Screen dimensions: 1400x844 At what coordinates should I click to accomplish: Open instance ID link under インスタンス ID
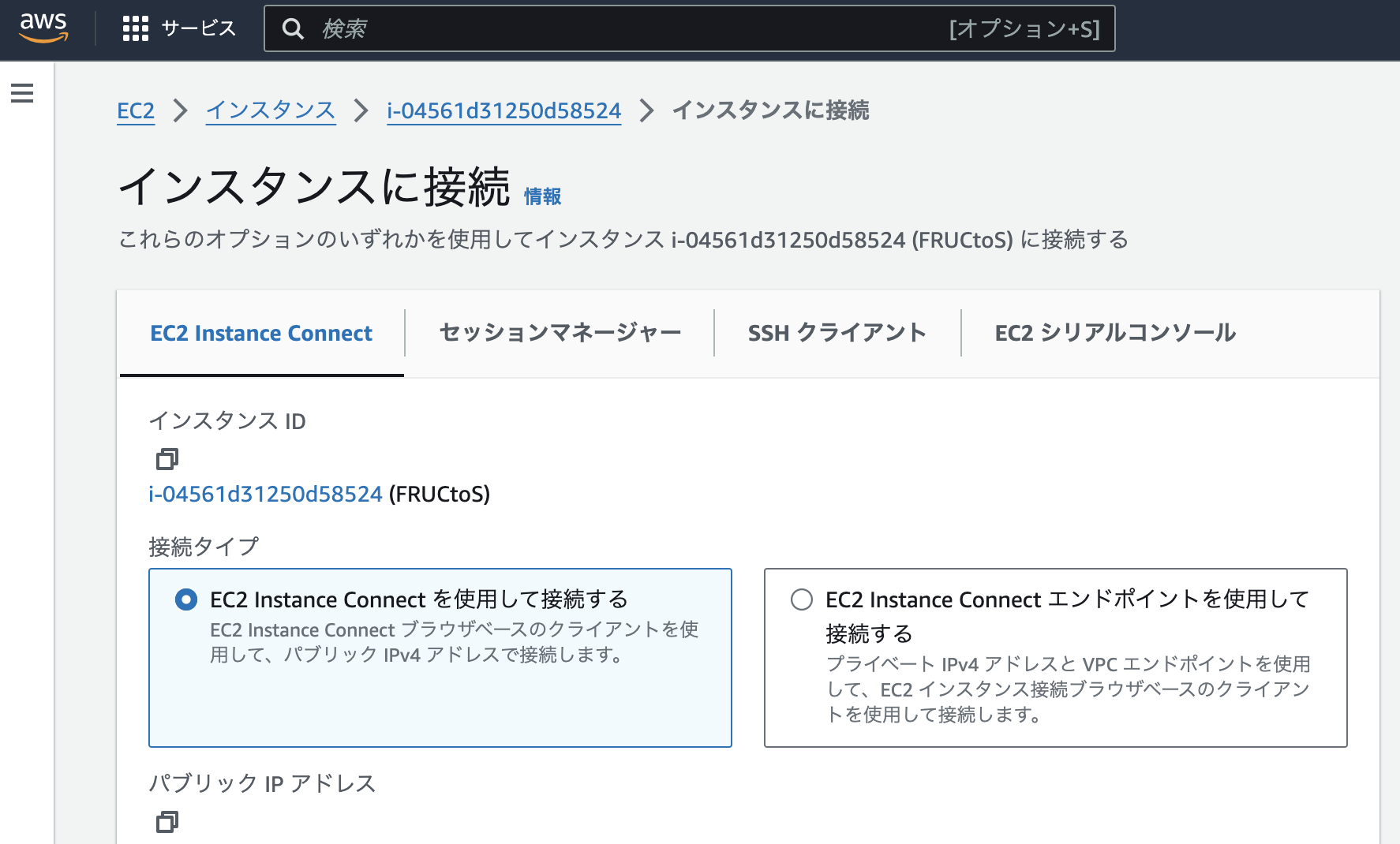click(x=266, y=494)
